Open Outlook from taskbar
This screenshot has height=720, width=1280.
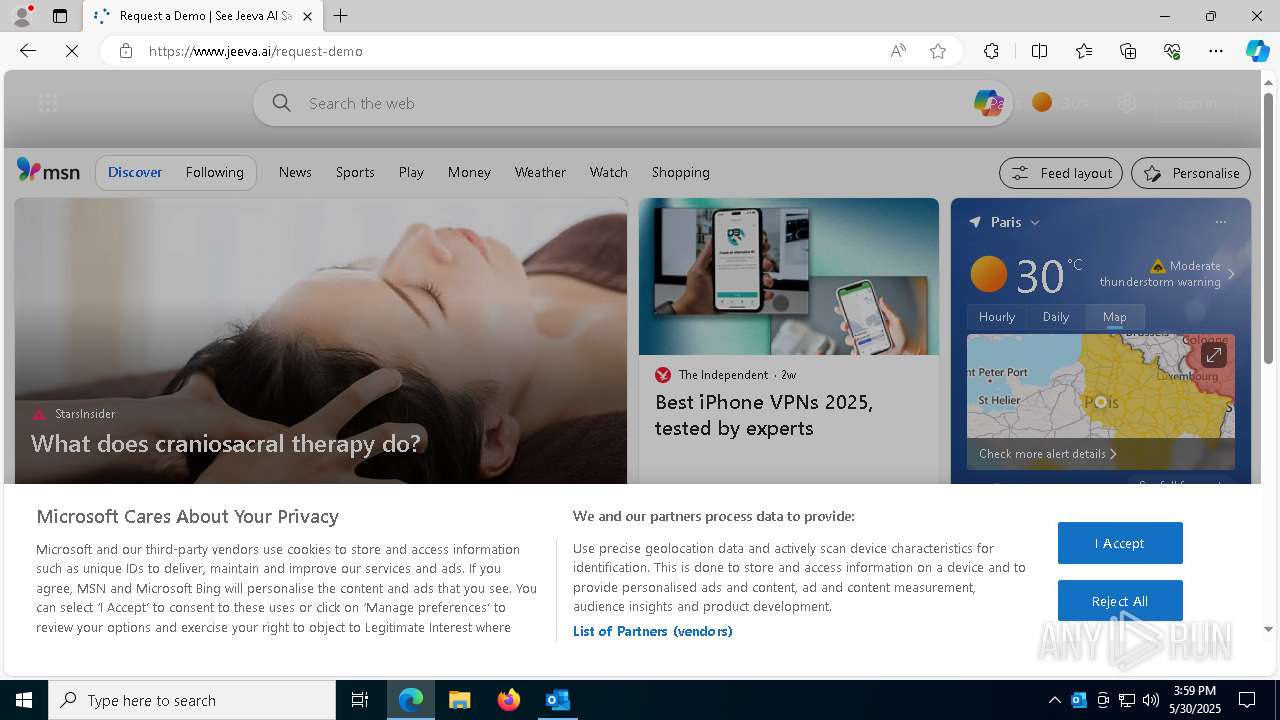(557, 700)
